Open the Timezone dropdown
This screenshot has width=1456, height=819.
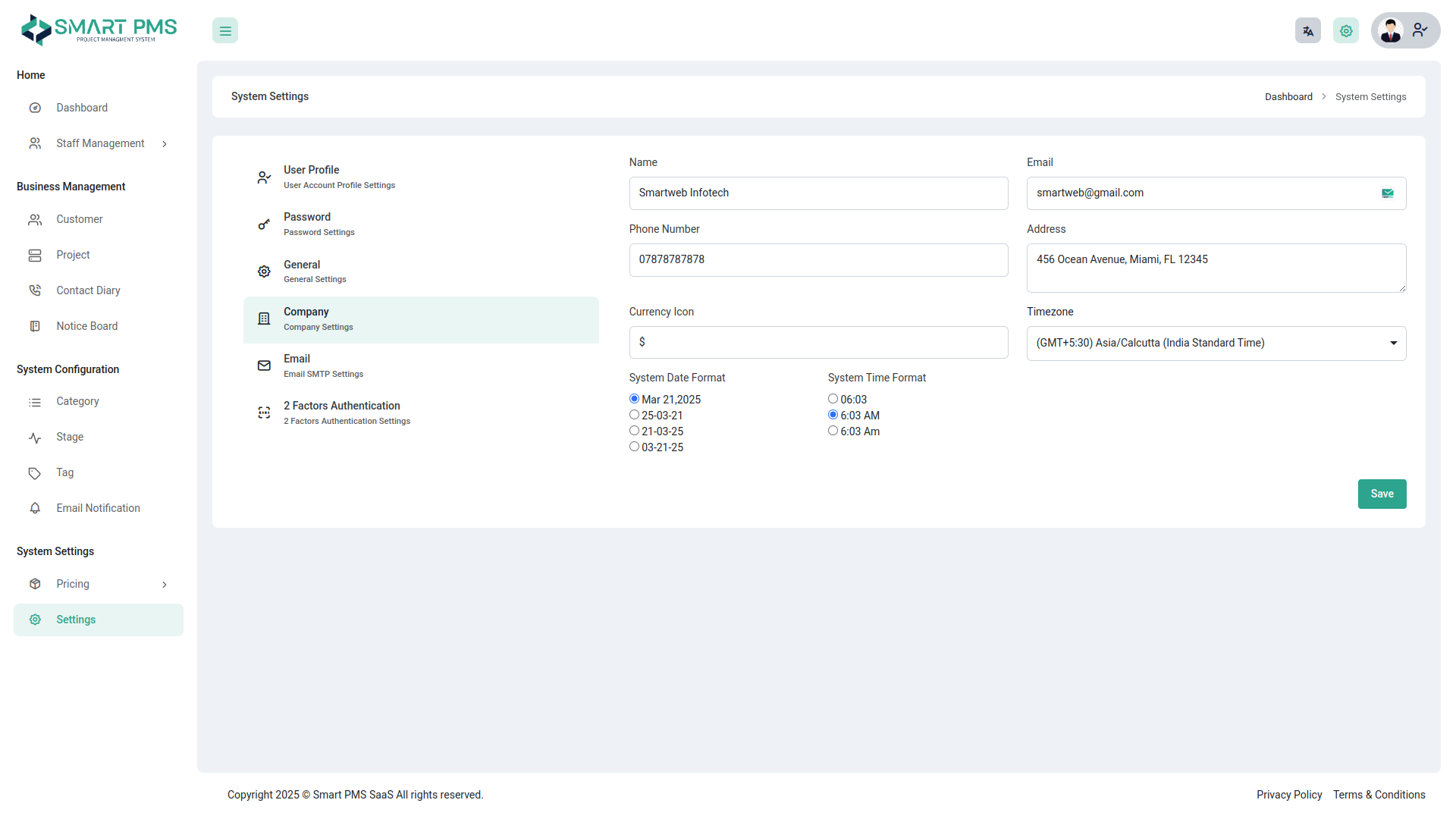[x=1216, y=344]
